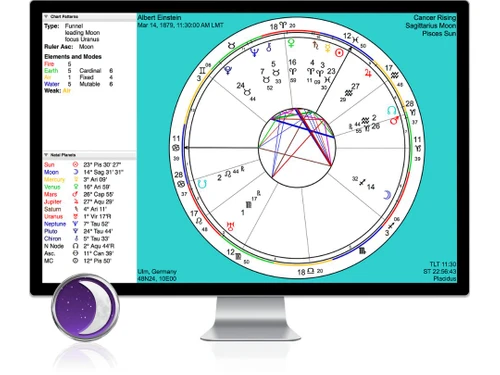The width and height of the screenshot is (500, 375).
Task: Click the Venus glyph in the planets list
Action: (75, 187)
